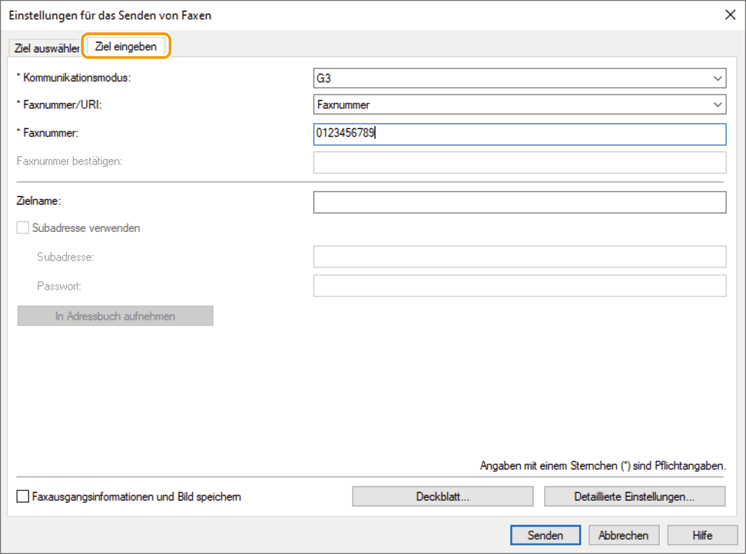The image size is (746, 554).
Task: Enable the Subadresse verwenden checkbox
Action: [x=24, y=228]
